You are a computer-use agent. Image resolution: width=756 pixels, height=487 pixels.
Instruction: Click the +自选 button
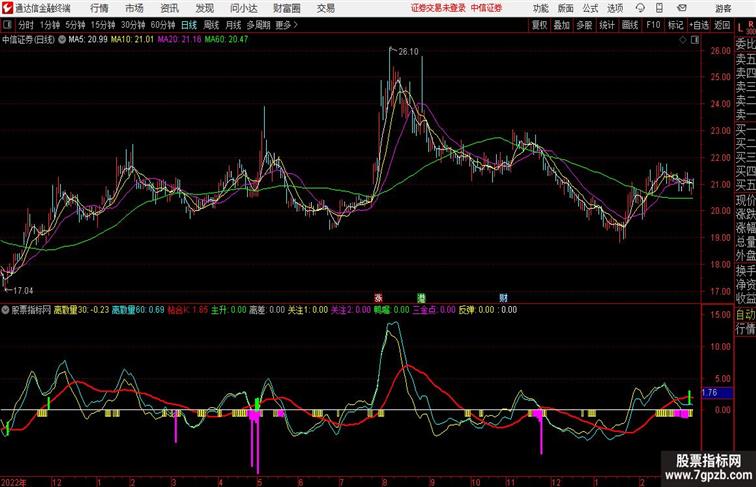pyautogui.click(x=699, y=25)
